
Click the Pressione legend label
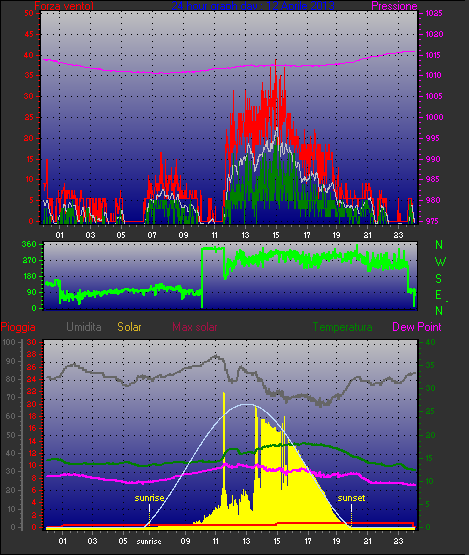click(x=394, y=6)
